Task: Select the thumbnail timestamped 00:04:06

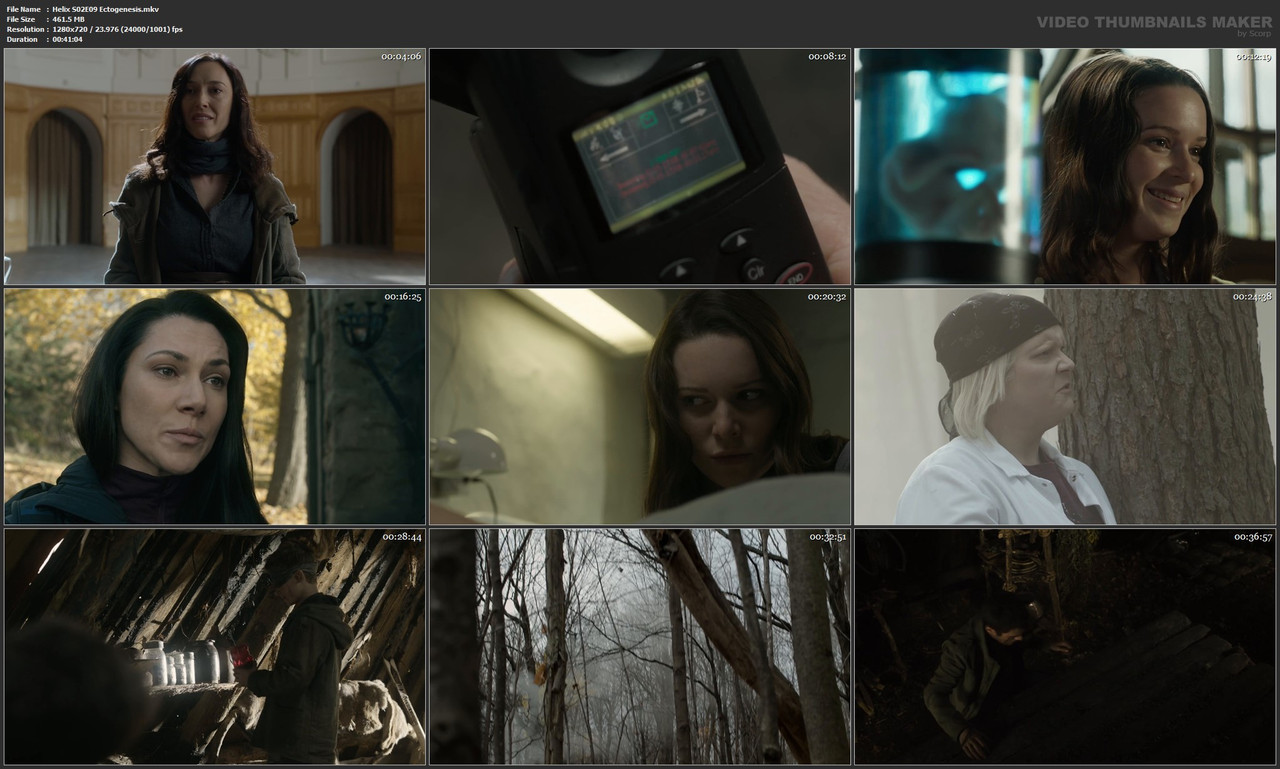Action: 215,166
